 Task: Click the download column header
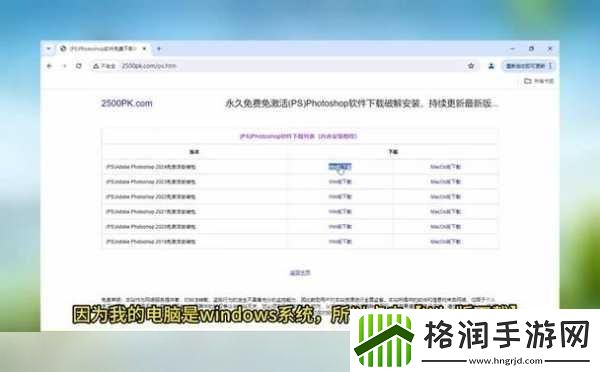pyautogui.click(x=393, y=152)
